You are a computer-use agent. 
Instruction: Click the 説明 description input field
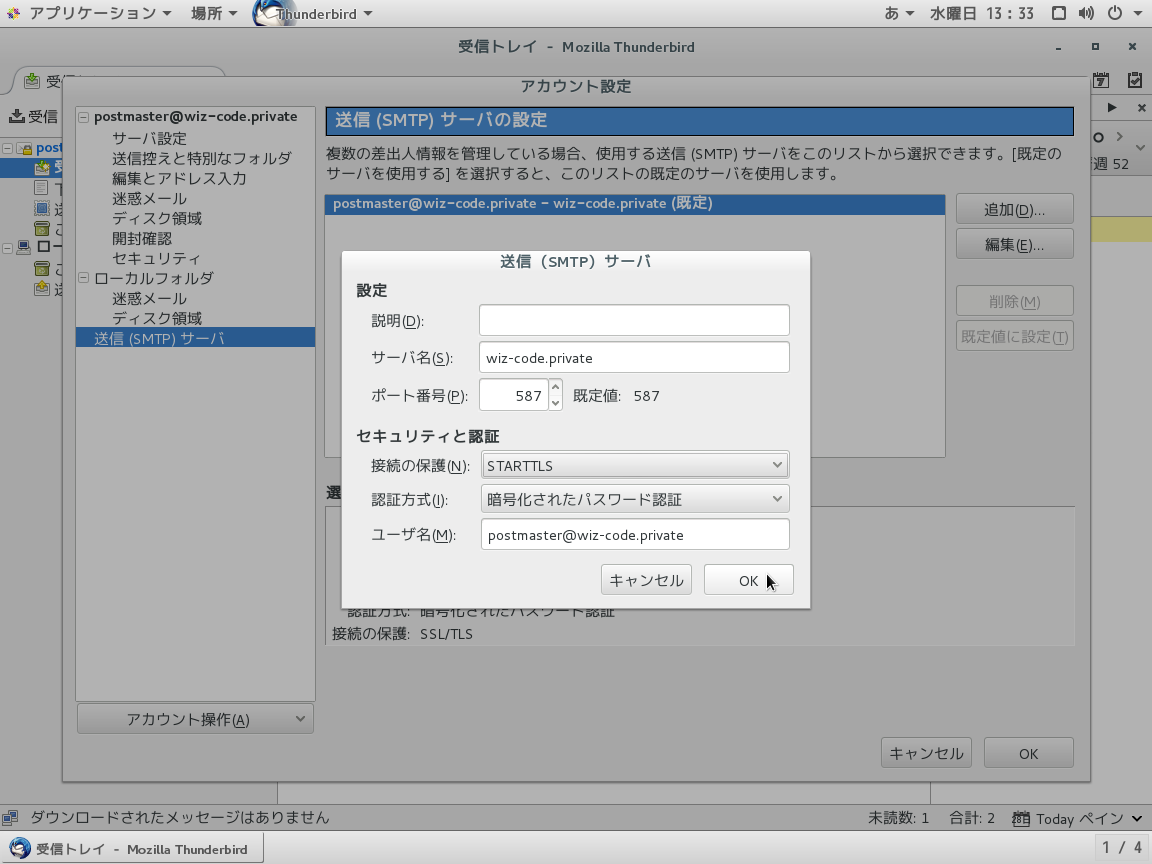pyautogui.click(x=635, y=320)
